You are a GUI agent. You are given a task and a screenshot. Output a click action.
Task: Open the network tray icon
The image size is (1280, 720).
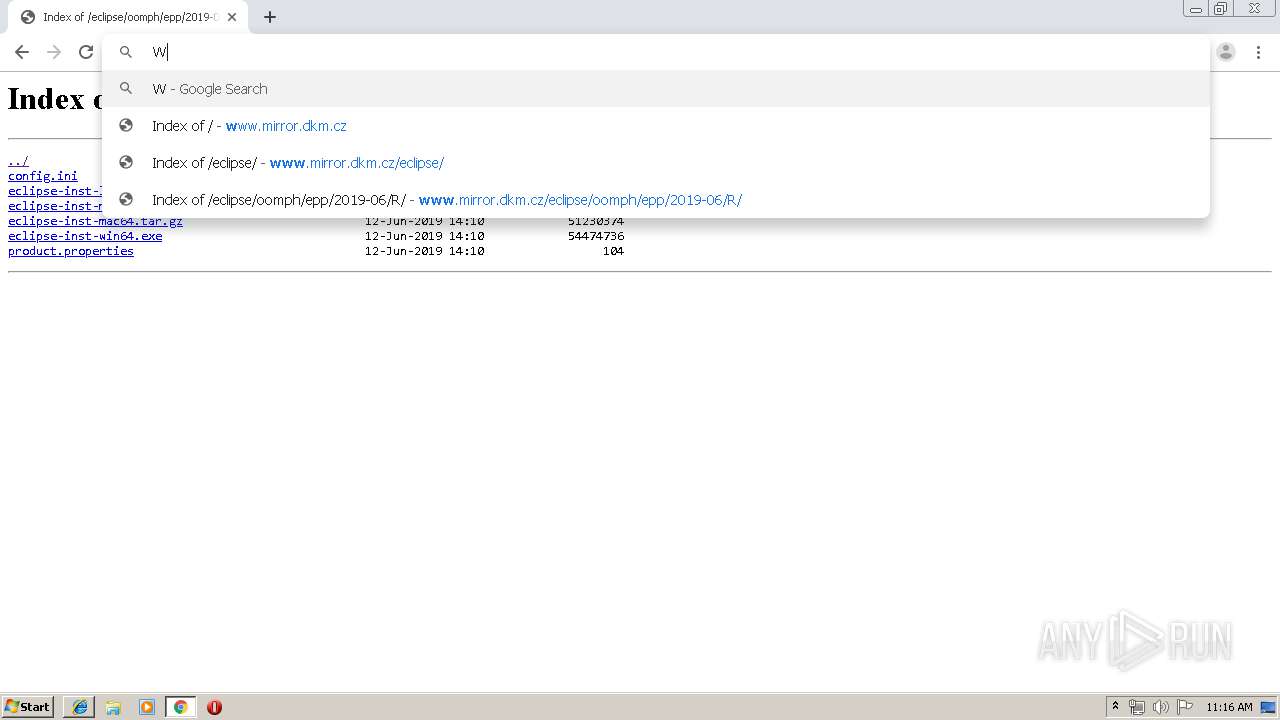pos(1137,707)
